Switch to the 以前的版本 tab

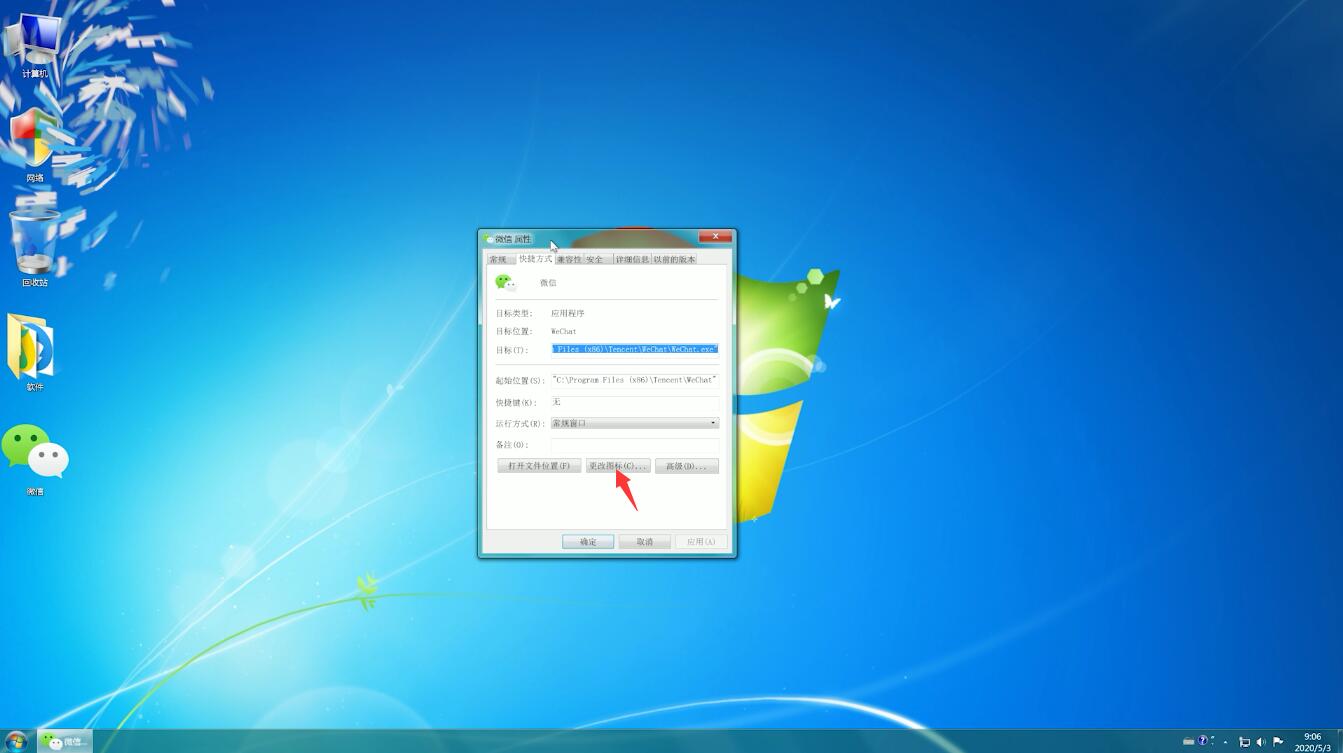(x=675, y=259)
